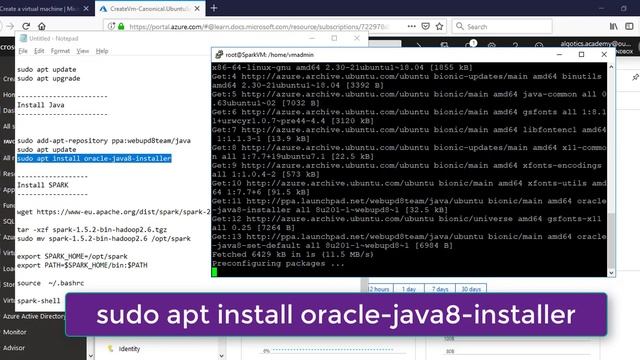The width and height of the screenshot is (640, 360).
Task: Maximize the PuTTY terminal window
Action: pos(582,54)
